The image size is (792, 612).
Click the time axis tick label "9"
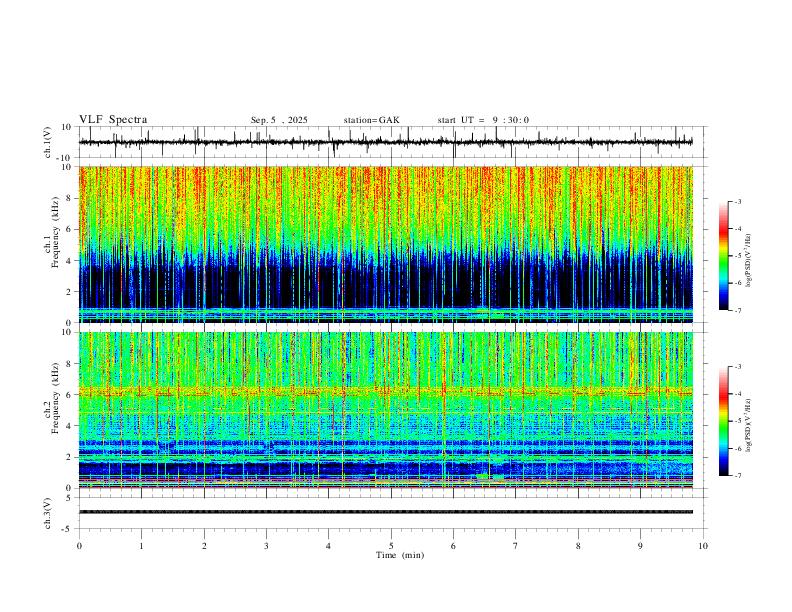[x=640, y=546]
